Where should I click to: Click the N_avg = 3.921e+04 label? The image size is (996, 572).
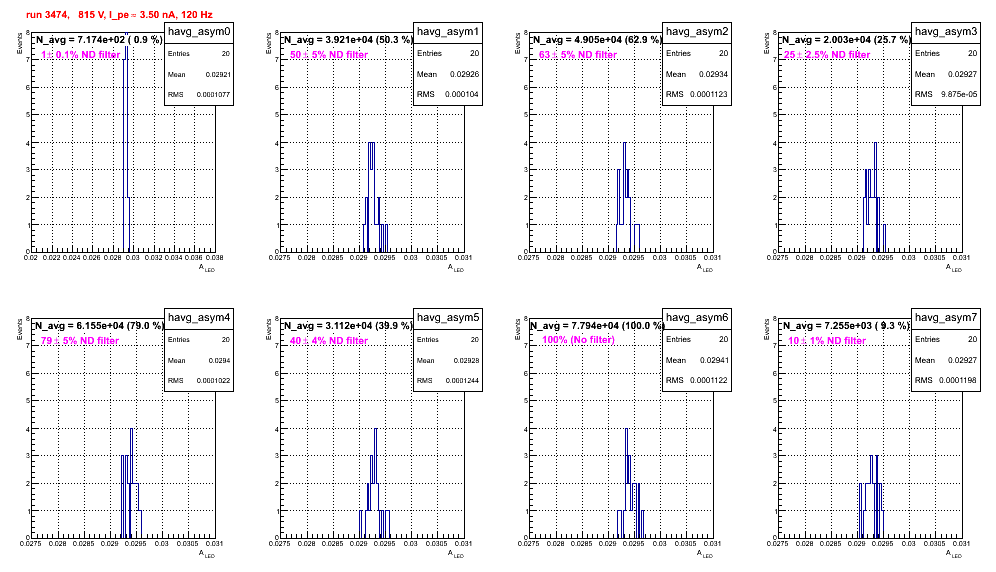(347, 40)
